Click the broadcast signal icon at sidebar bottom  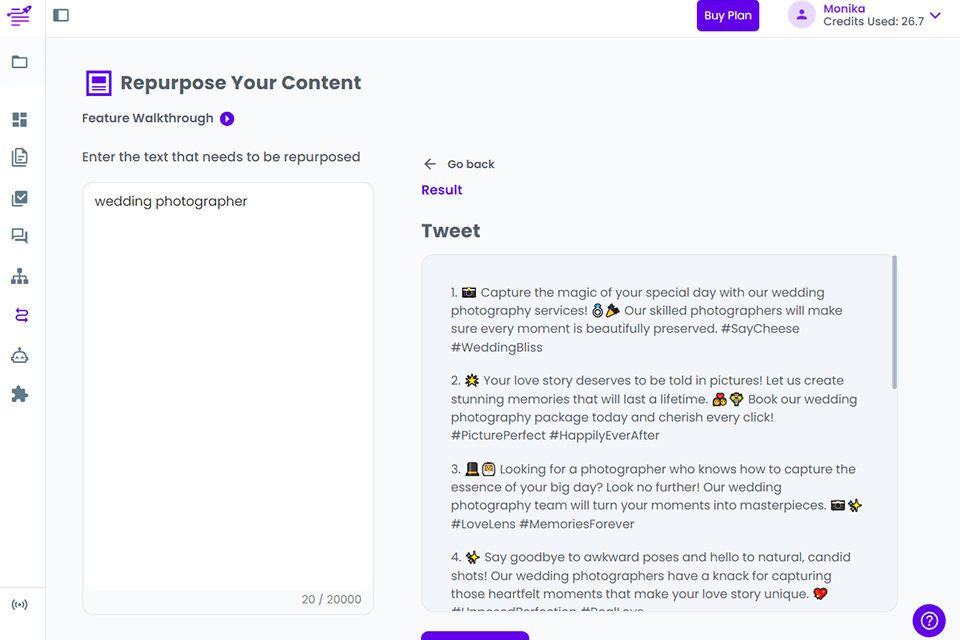click(x=20, y=604)
